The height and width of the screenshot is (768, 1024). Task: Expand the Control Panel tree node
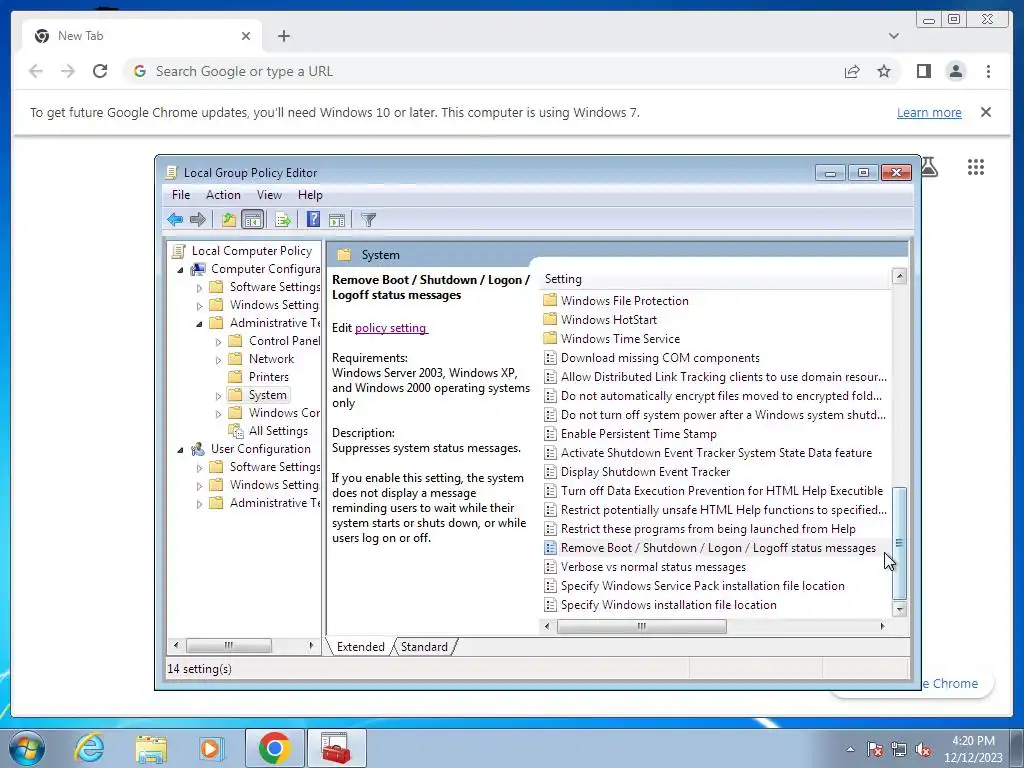pos(219,342)
